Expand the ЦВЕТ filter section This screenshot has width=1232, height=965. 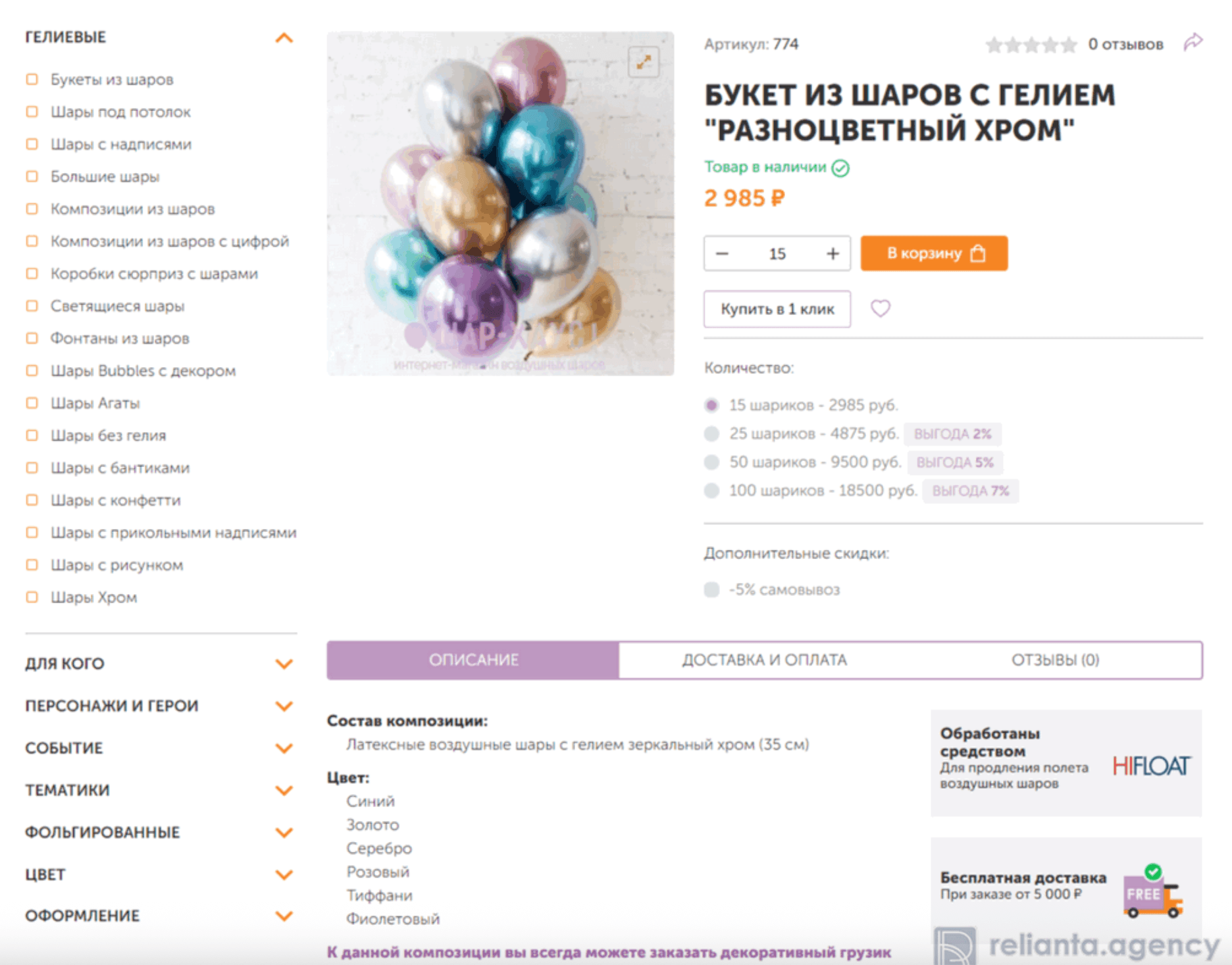(x=284, y=875)
